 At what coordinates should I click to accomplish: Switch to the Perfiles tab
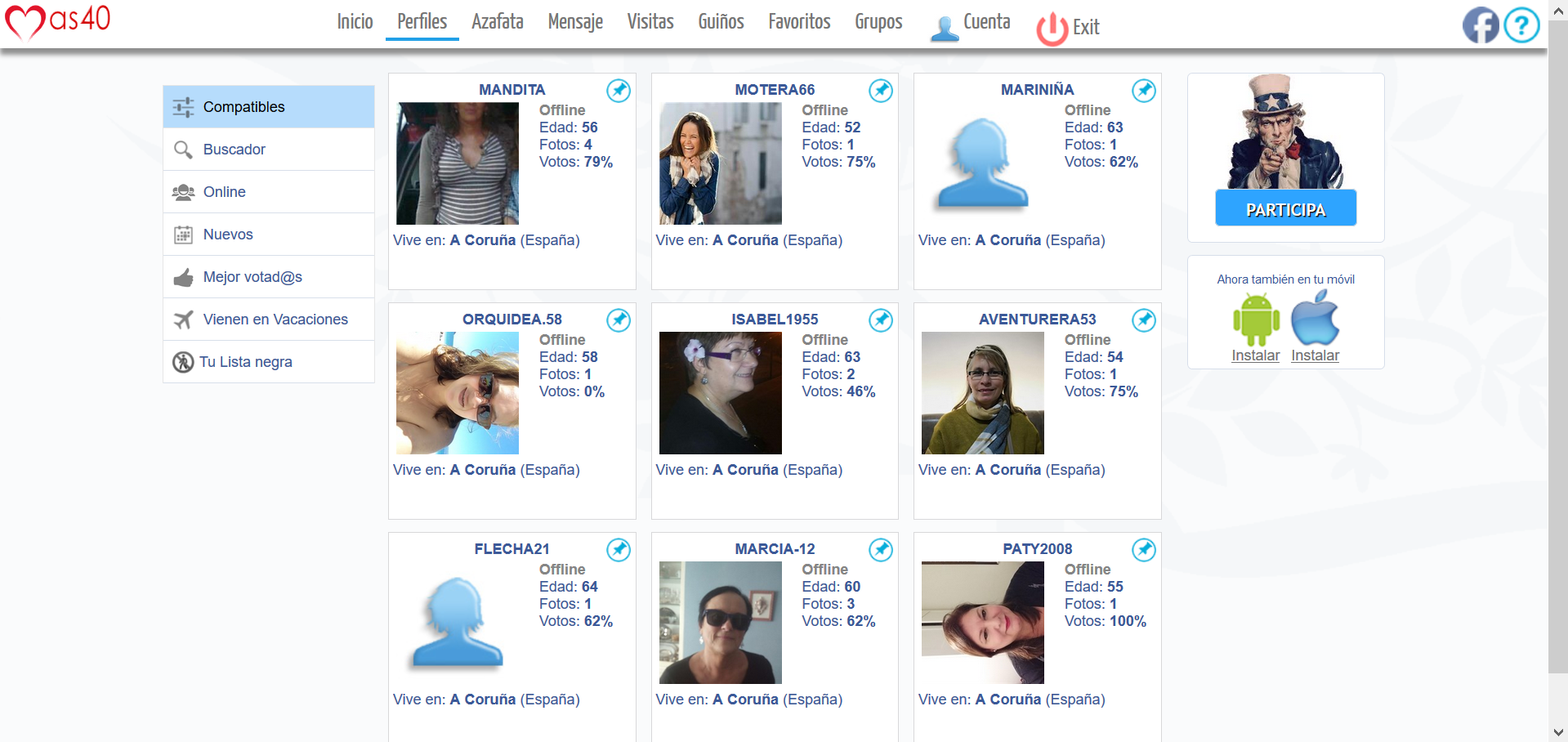coord(421,22)
